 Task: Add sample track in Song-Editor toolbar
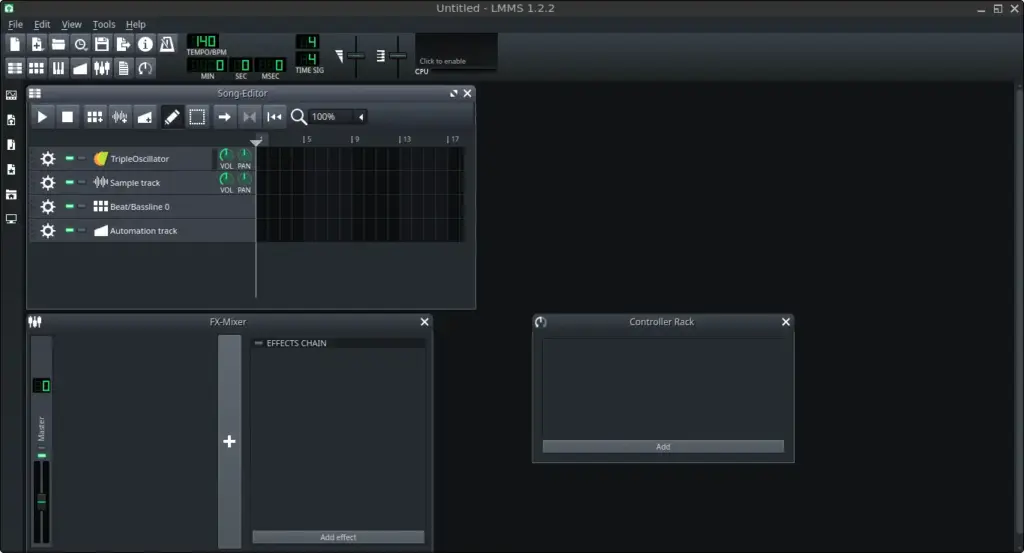tap(120, 117)
